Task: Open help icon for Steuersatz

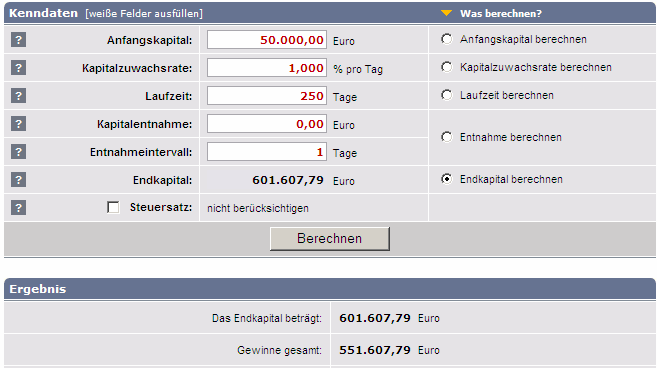Action: tap(18, 208)
